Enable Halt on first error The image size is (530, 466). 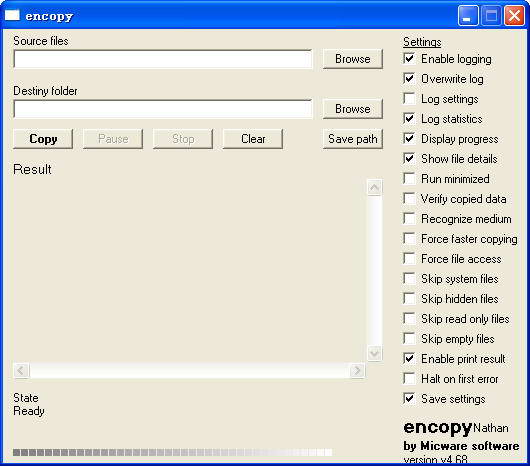(409, 378)
